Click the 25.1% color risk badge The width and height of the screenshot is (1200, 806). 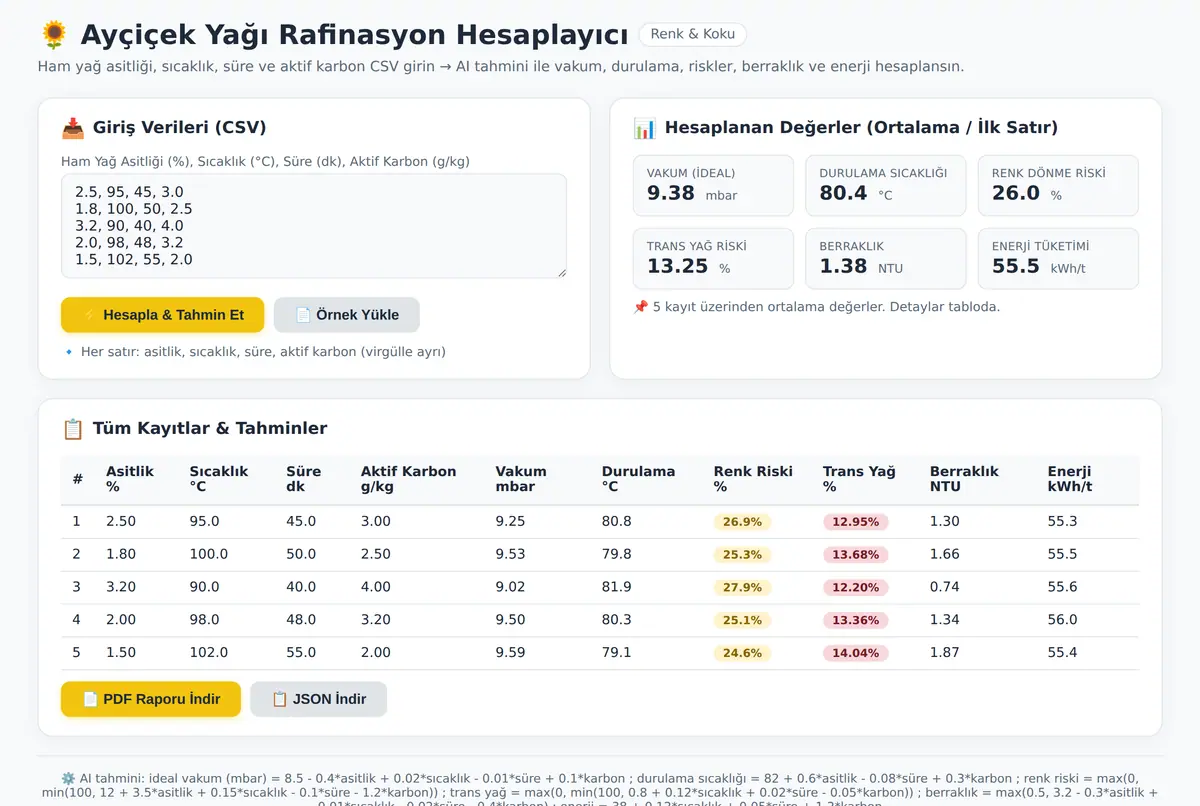pos(742,621)
